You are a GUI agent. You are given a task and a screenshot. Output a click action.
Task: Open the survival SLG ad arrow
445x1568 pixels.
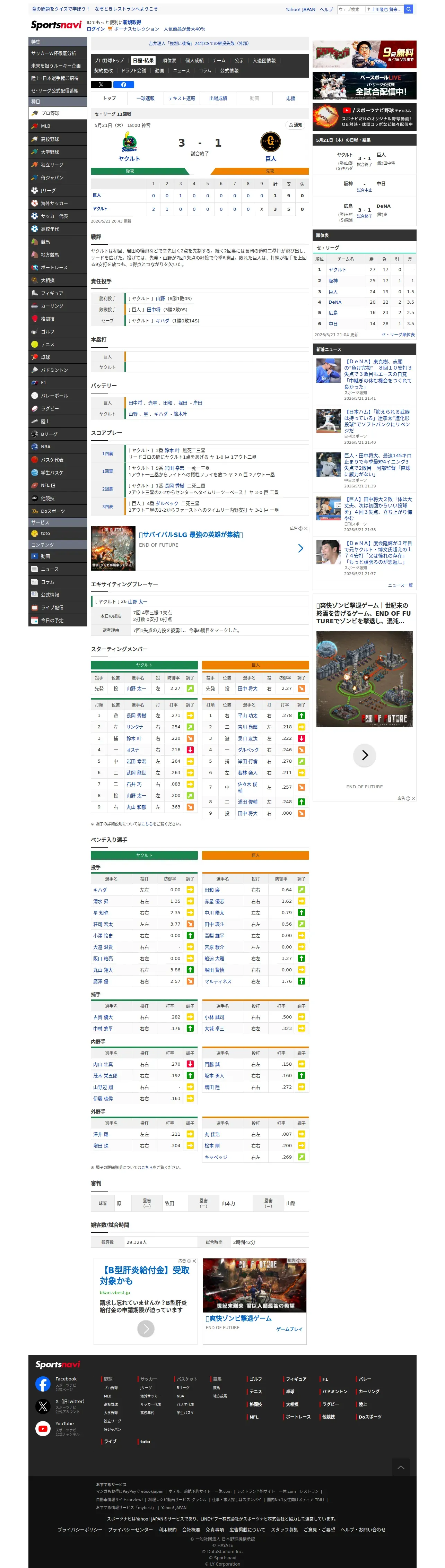coord(300,548)
